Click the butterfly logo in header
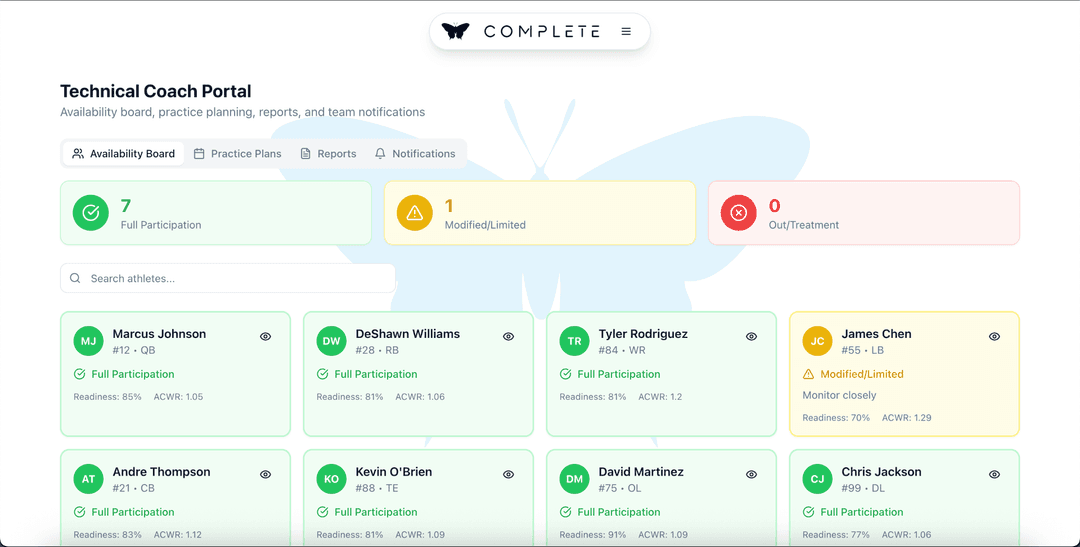This screenshot has width=1080, height=547. (x=455, y=31)
